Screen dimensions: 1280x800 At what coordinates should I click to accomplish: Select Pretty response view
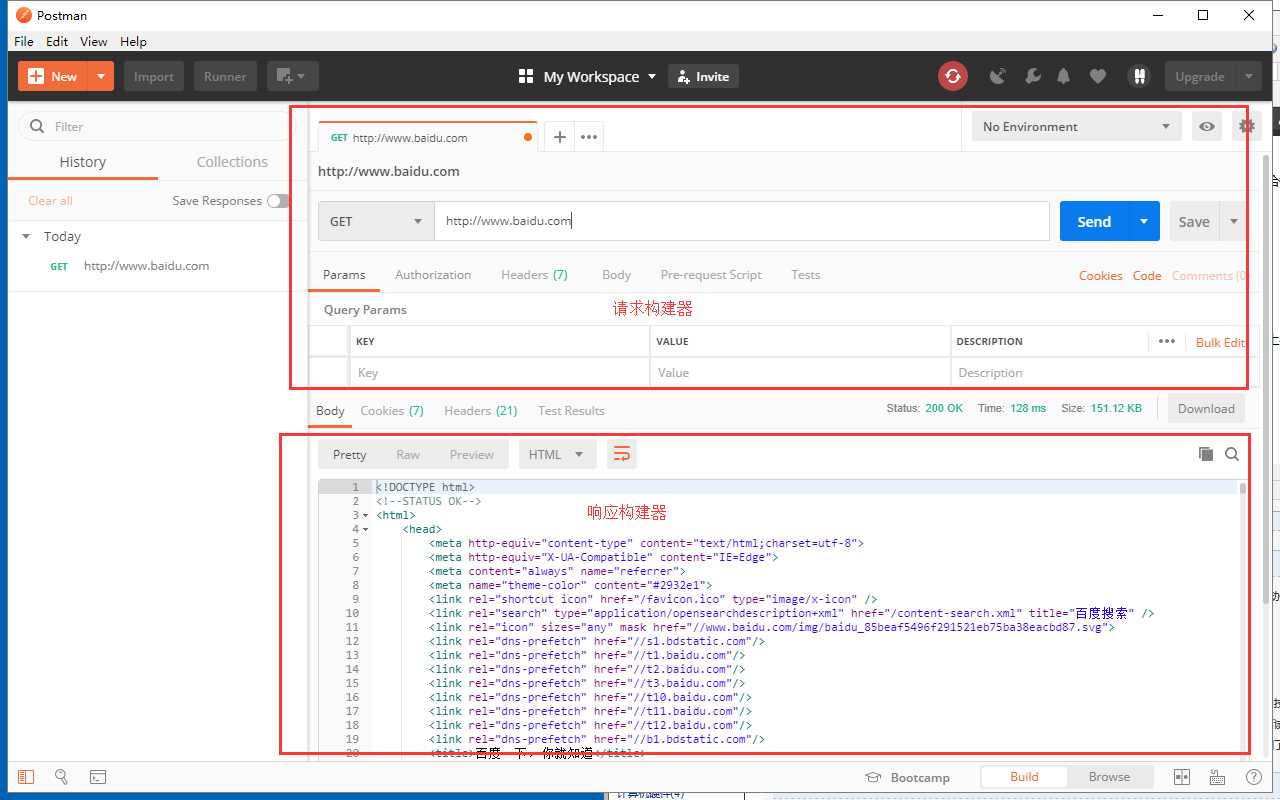click(350, 454)
